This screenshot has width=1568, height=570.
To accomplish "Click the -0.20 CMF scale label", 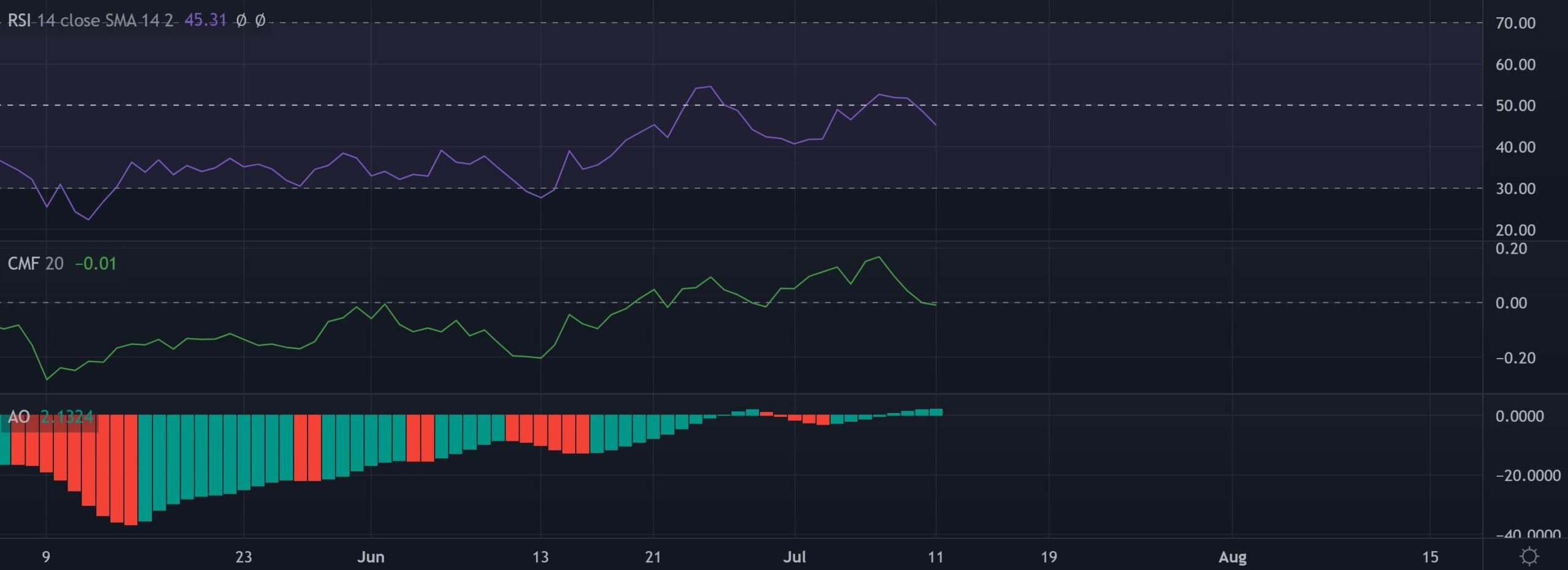I will click(1515, 358).
